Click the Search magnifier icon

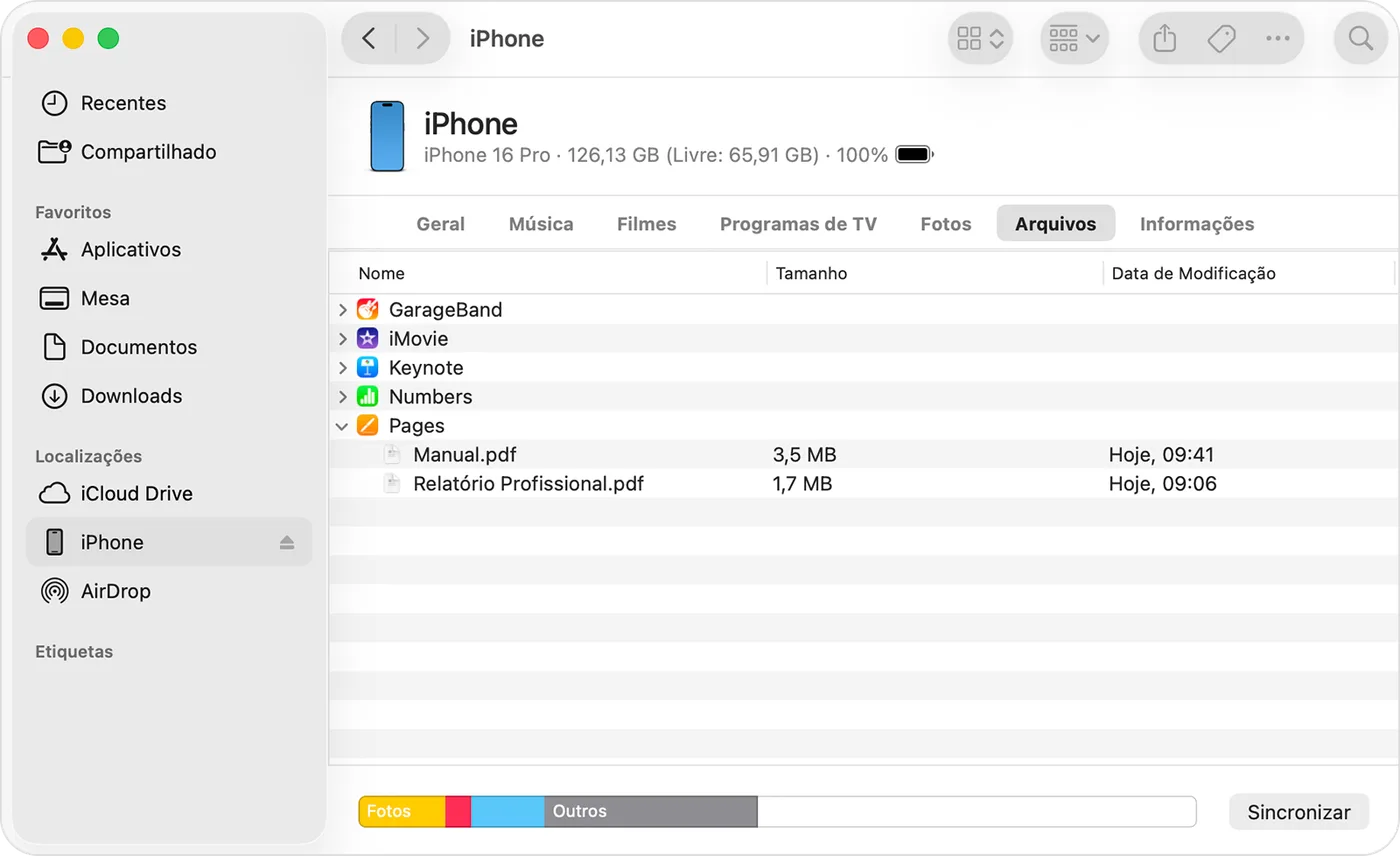point(1361,39)
